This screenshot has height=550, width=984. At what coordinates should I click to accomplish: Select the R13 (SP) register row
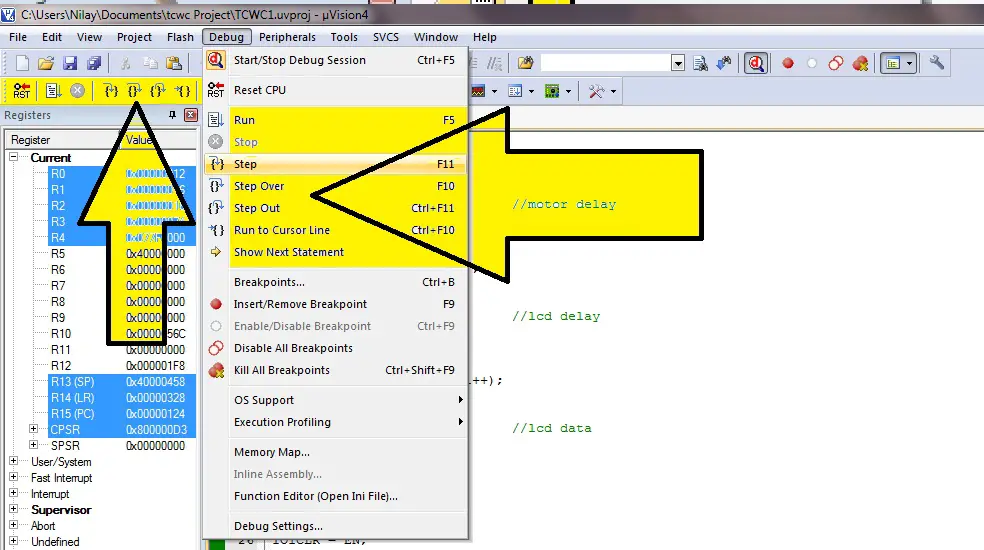(x=122, y=381)
